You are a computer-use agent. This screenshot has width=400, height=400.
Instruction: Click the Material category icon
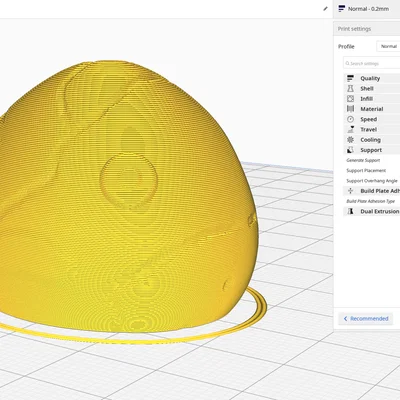[350, 109]
